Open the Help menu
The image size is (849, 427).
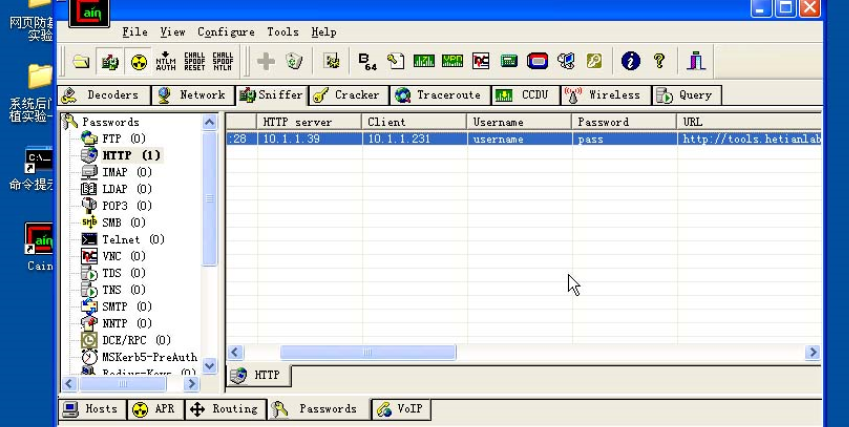(x=324, y=32)
